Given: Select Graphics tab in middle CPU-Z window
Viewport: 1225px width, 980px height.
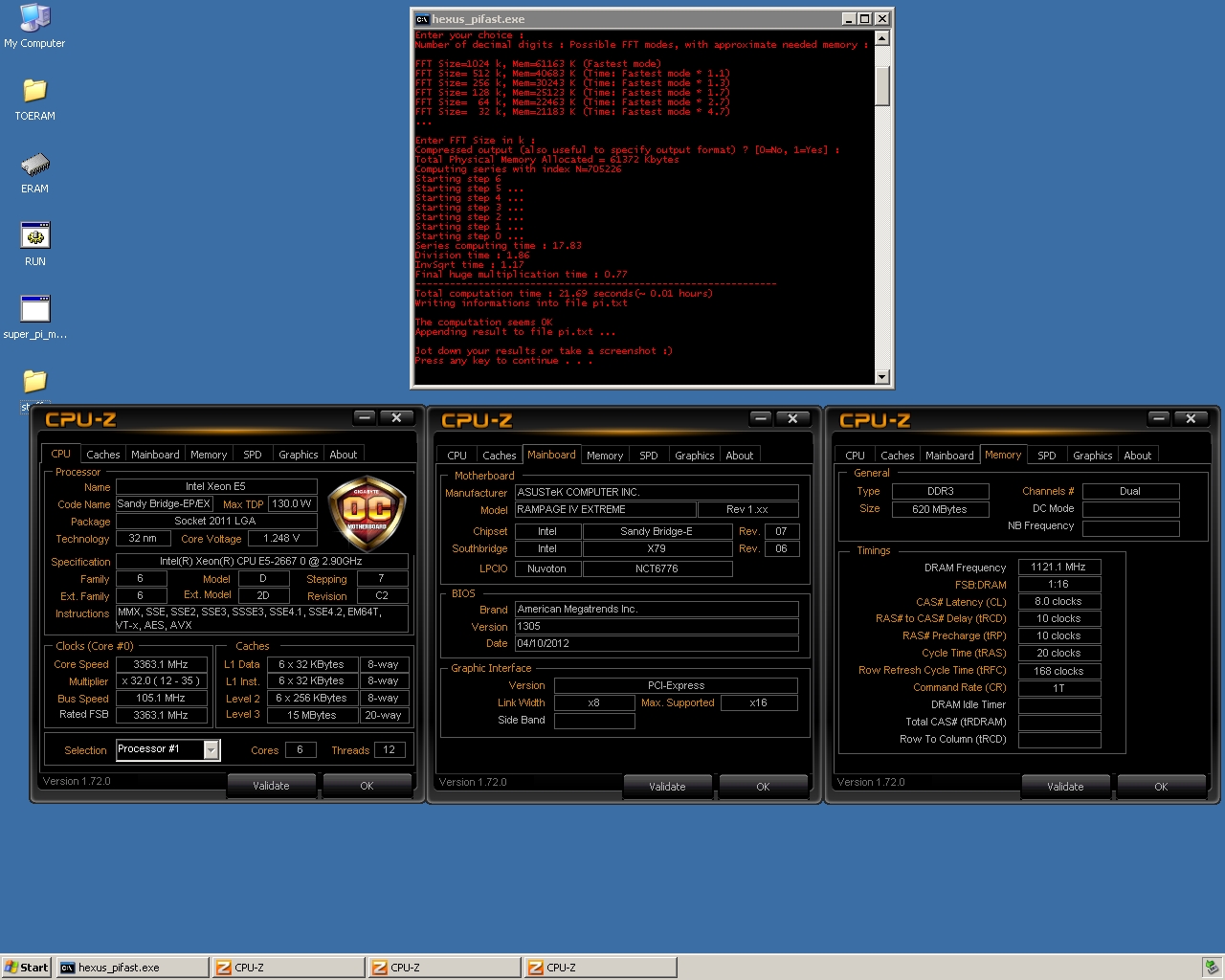Looking at the screenshot, I should (x=695, y=456).
